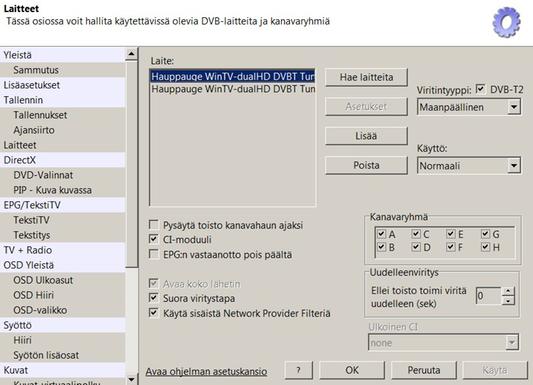Click the Poista button

click(366, 165)
